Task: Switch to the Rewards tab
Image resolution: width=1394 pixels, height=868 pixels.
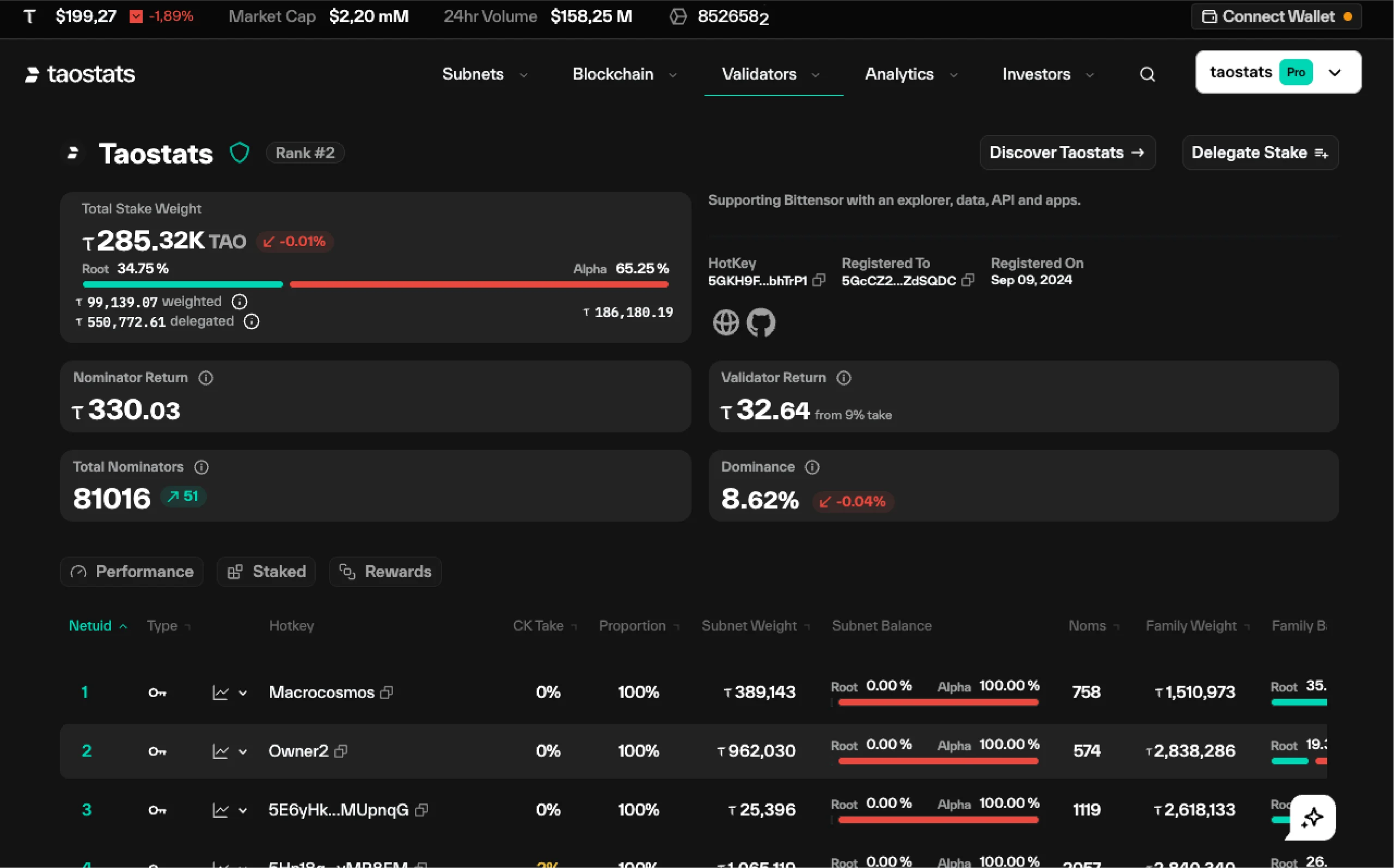Action: pyautogui.click(x=385, y=572)
